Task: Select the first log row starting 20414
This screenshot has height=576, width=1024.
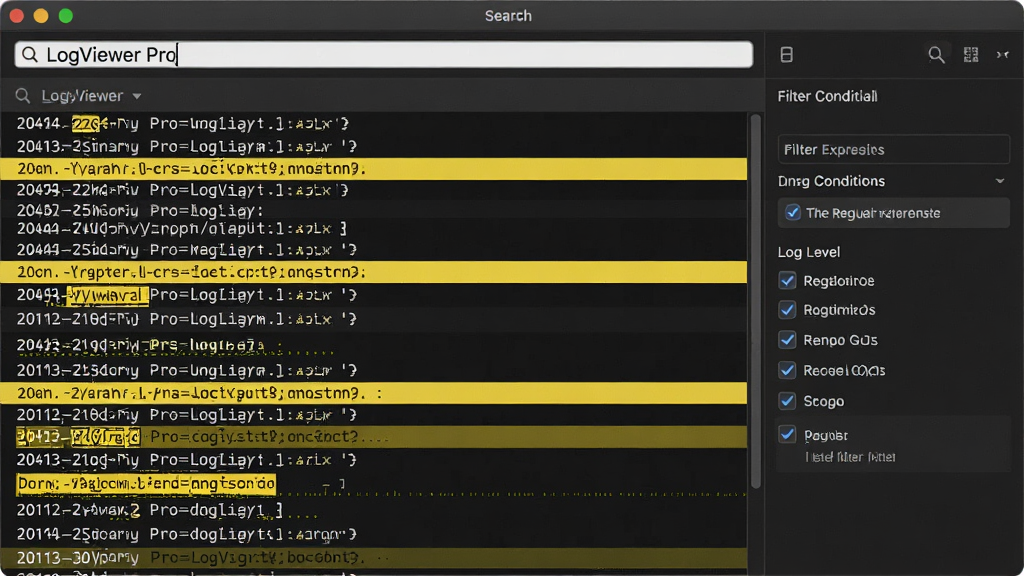Action: tap(374, 123)
